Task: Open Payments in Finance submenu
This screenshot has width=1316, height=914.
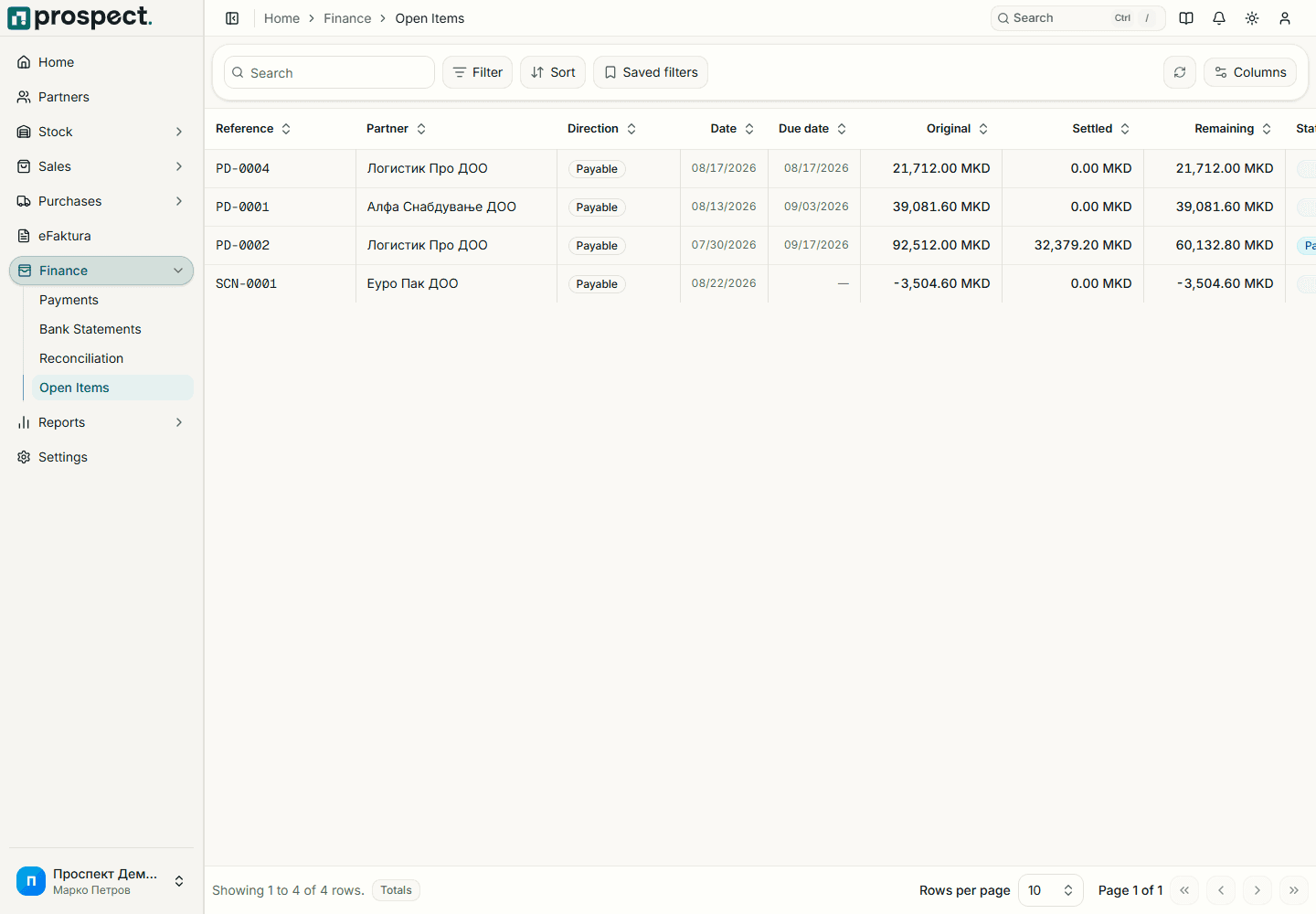Action: click(69, 300)
